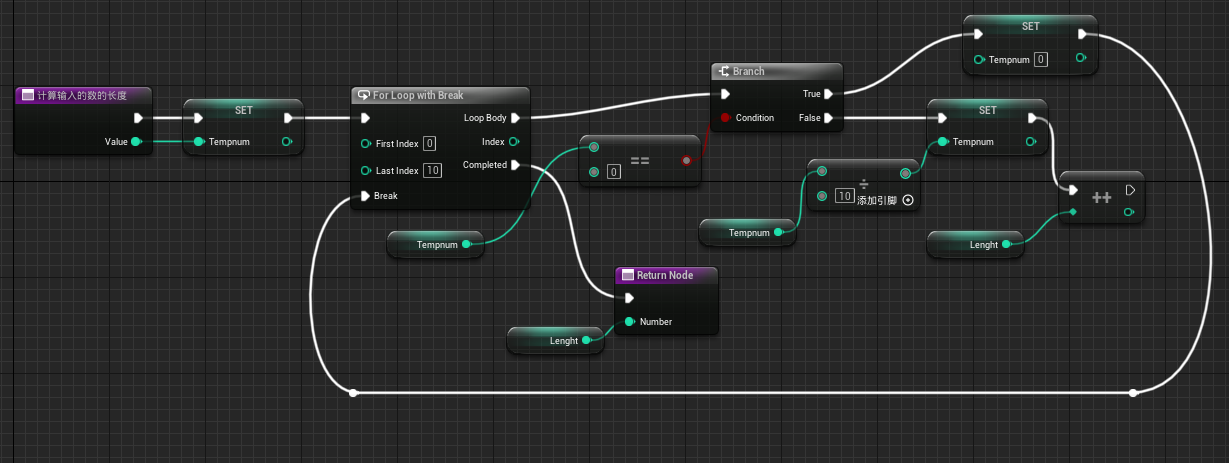Edit the Tempnum 0 field in top-right SET node
Viewport: 1229px width, 463px height.
(1041, 60)
